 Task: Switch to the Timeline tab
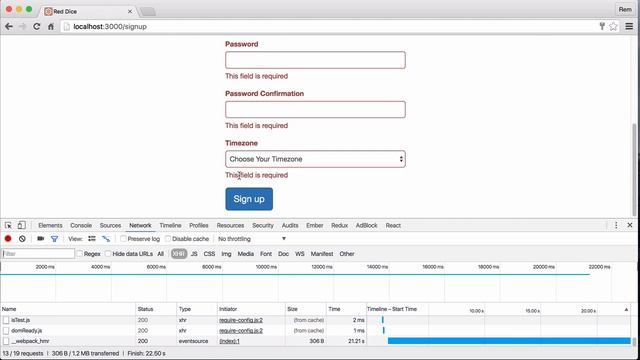170,225
